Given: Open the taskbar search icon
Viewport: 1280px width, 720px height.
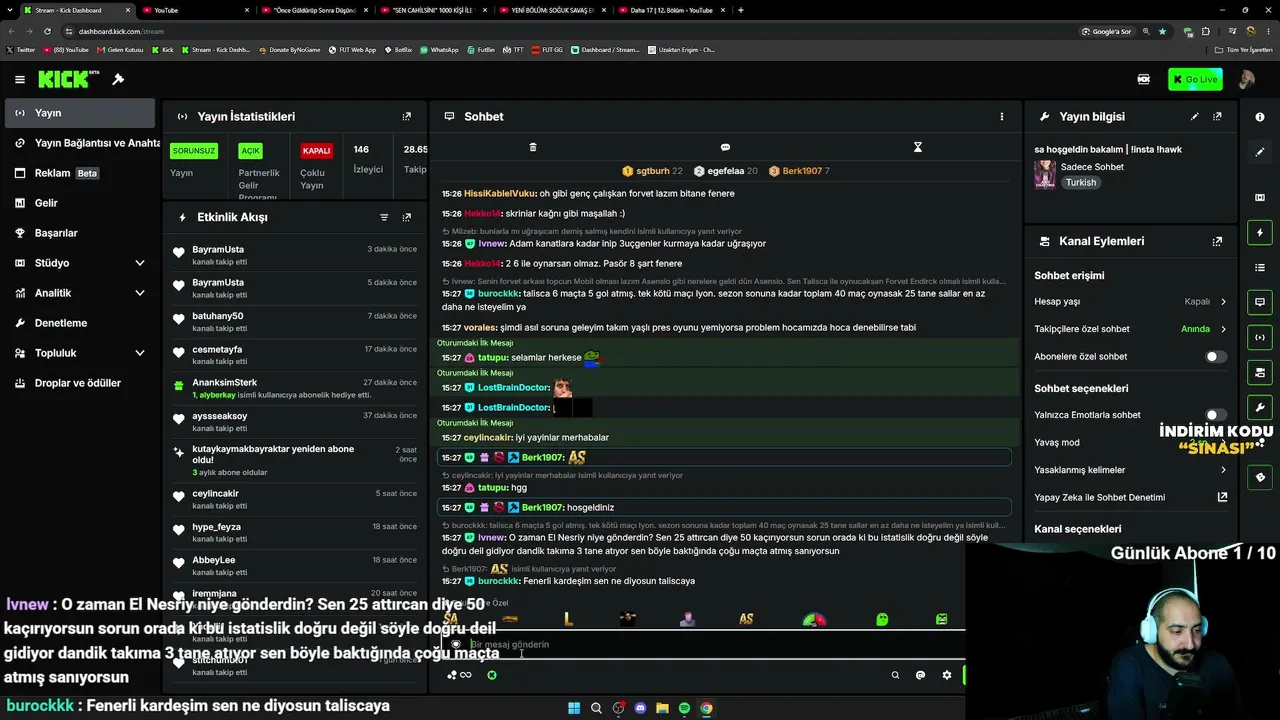Looking at the screenshot, I should [x=596, y=708].
